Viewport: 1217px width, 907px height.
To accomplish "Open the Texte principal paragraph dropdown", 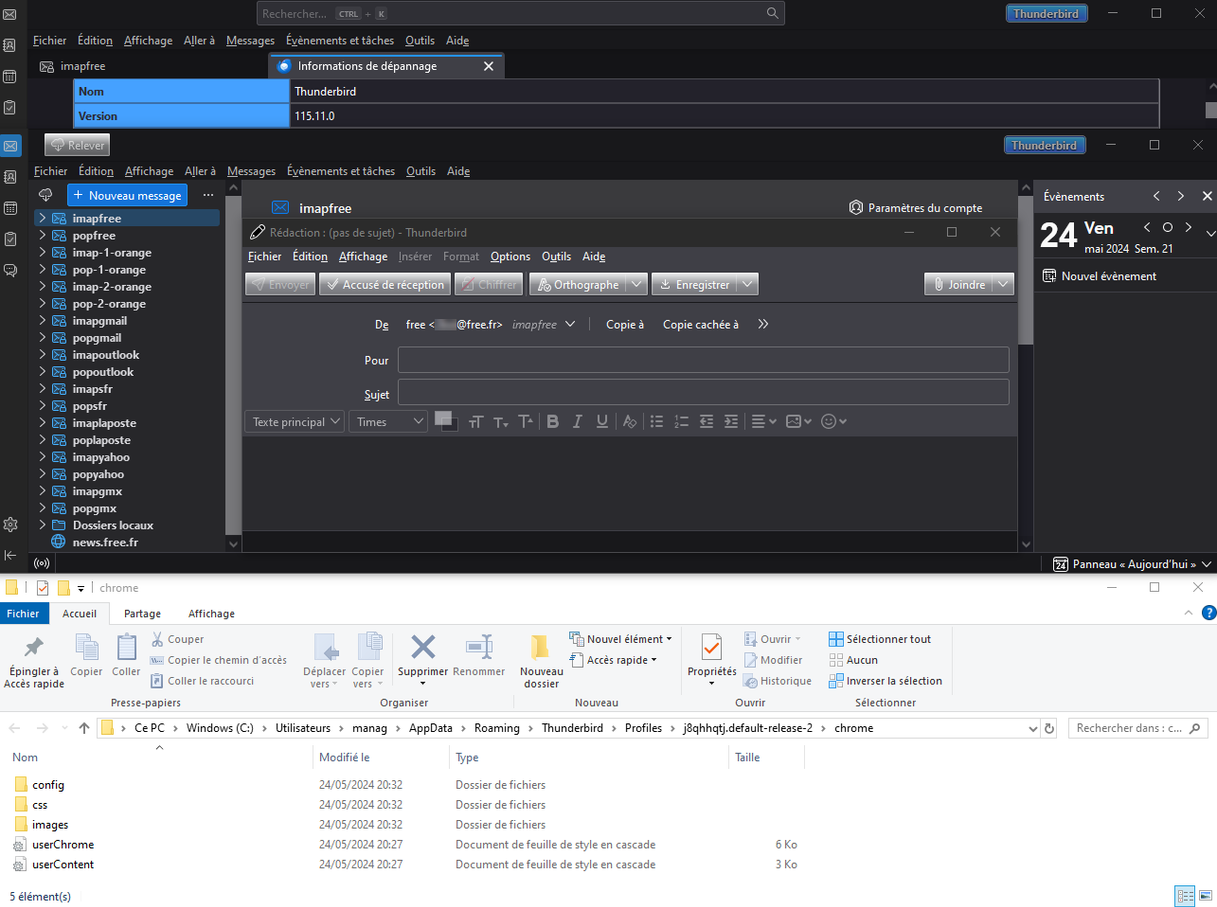I will point(295,422).
